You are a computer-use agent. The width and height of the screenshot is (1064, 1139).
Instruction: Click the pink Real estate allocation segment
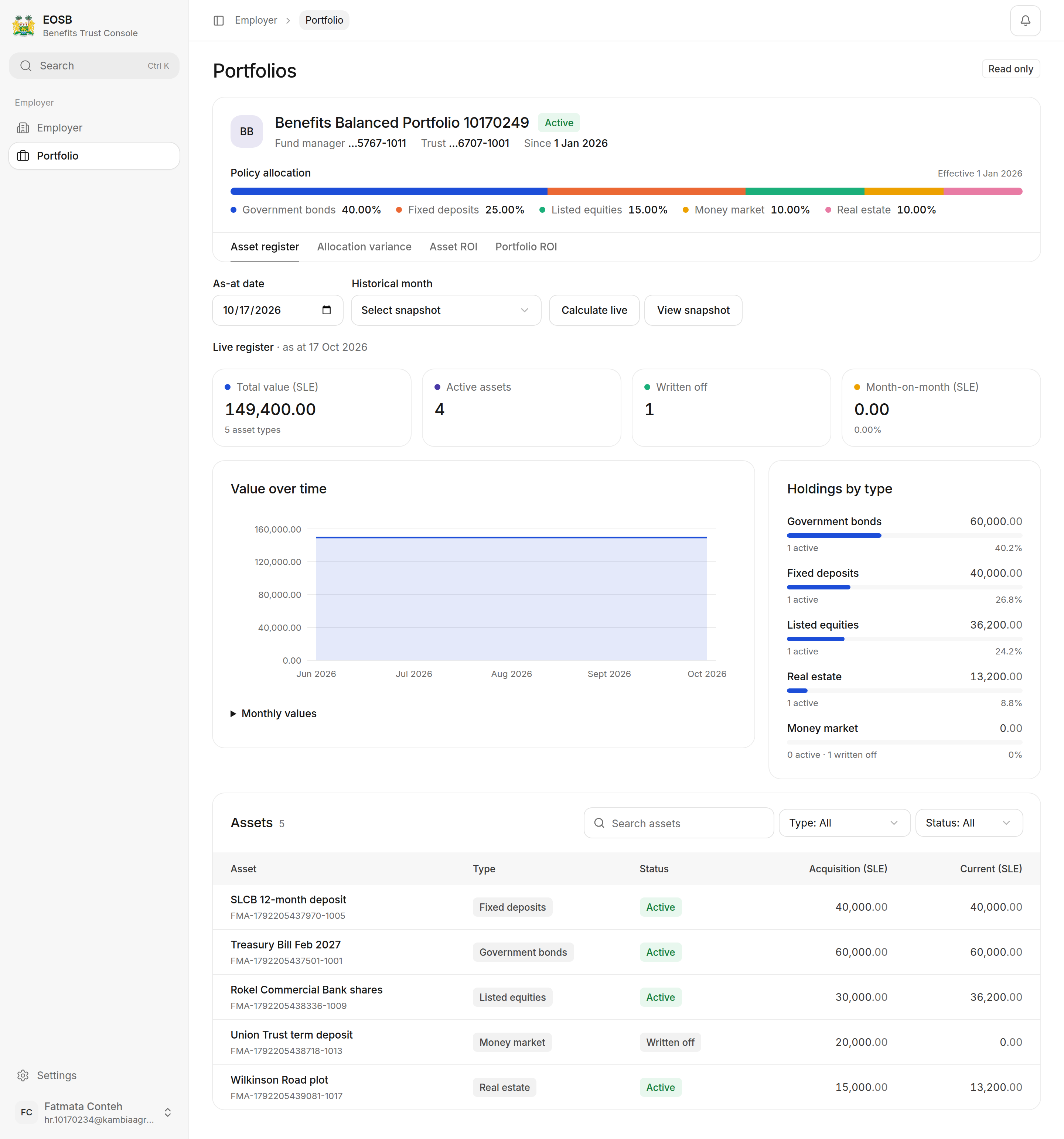(x=983, y=191)
